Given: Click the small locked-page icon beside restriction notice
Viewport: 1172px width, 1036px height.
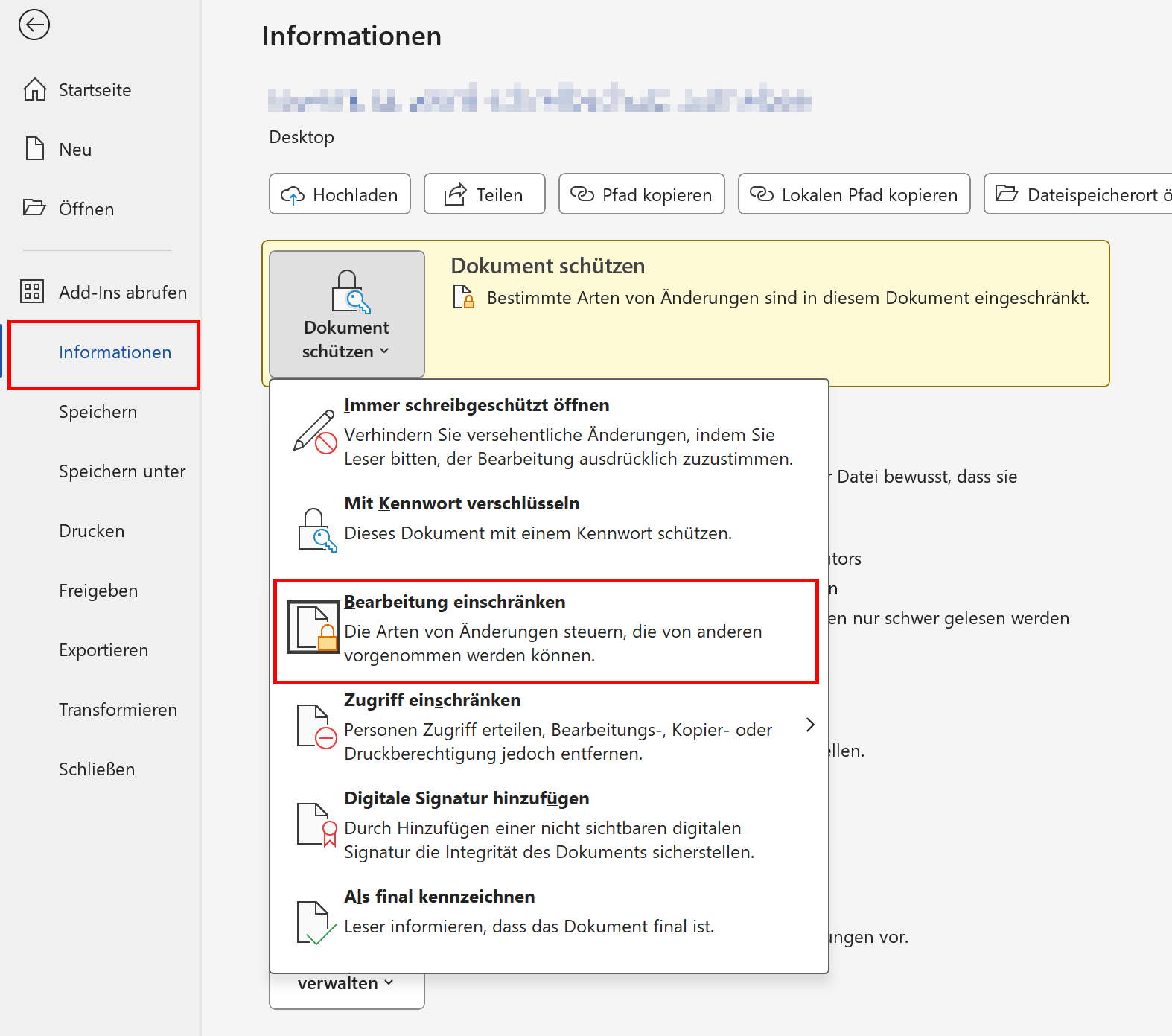Looking at the screenshot, I should (x=464, y=297).
